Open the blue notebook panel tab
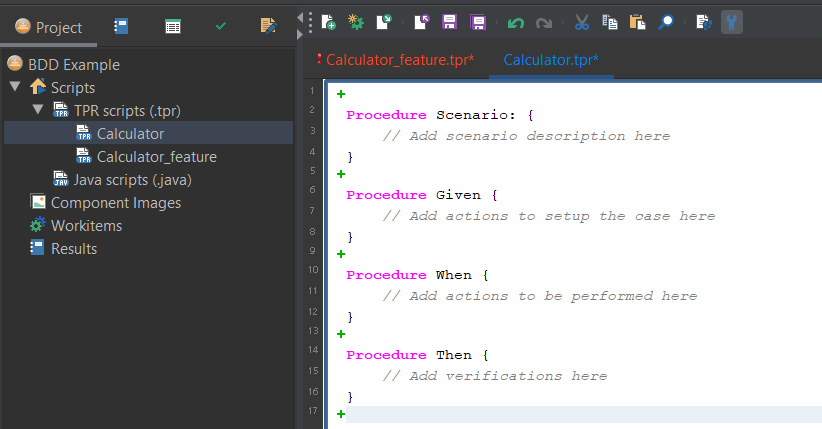 coord(121,27)
